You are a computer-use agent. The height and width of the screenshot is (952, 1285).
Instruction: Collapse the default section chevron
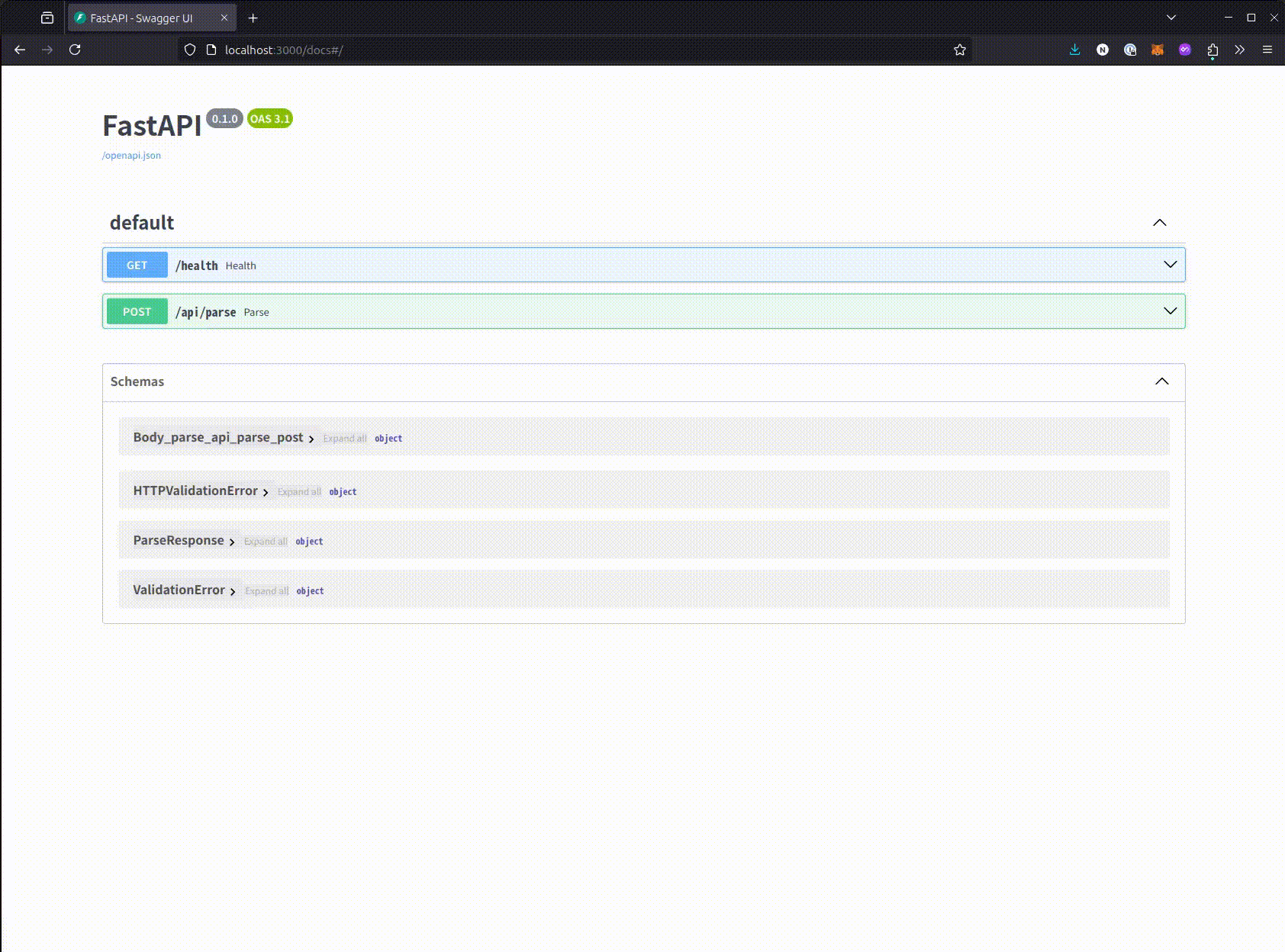coord(1160,223)
